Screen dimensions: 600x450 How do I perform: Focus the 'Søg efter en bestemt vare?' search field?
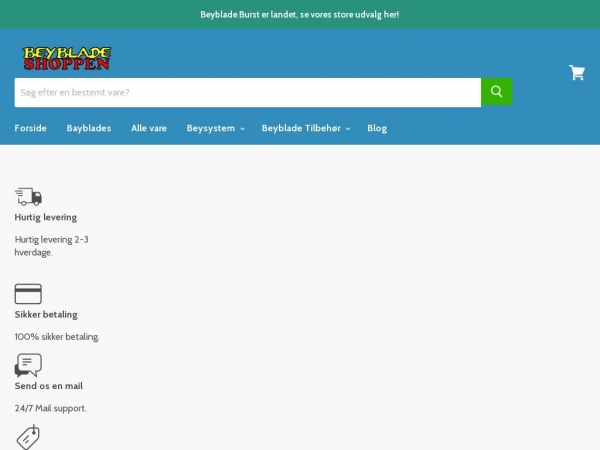pyautogui.click(x=248, y=93)
